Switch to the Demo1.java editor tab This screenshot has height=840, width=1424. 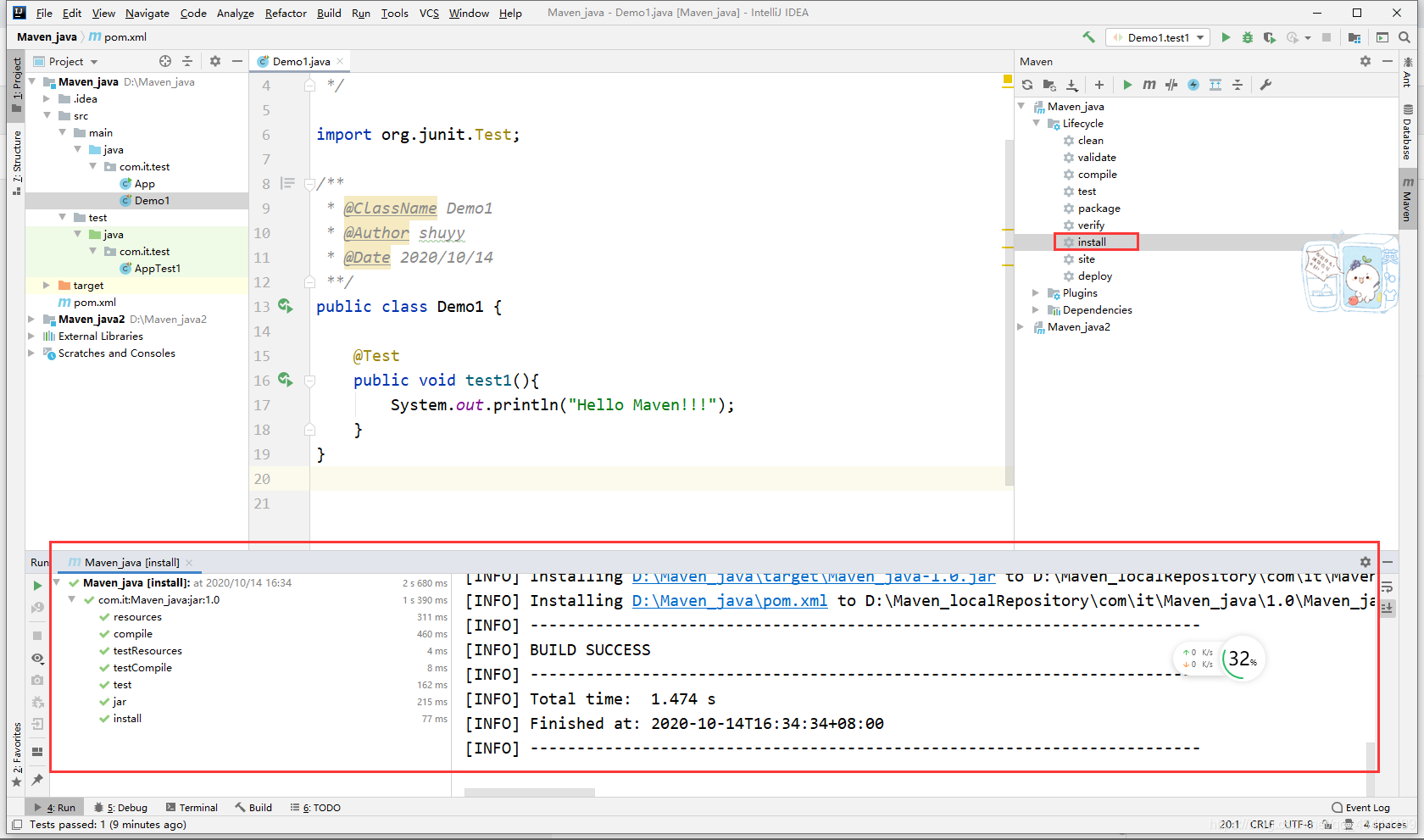301,61
